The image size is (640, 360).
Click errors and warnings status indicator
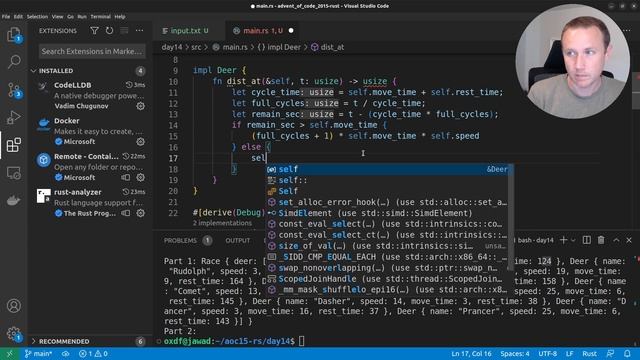tap(93, 353)
